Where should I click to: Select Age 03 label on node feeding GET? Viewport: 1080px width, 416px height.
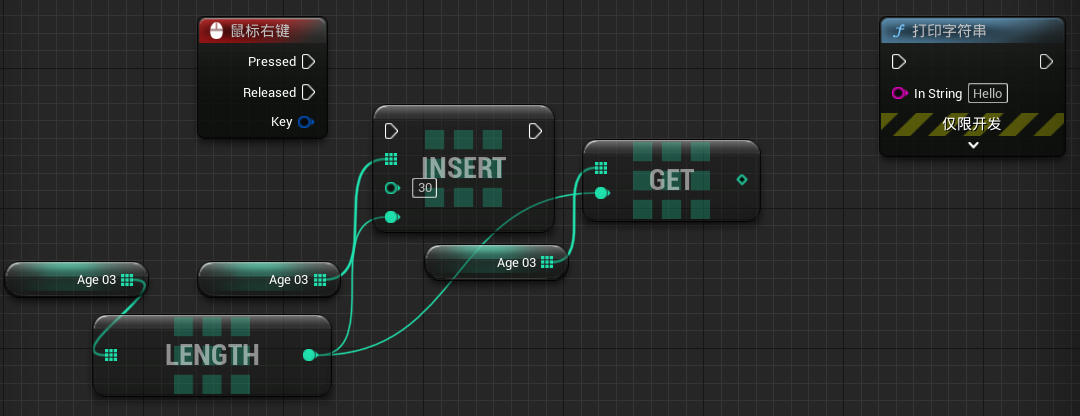[x=517, y=262]
